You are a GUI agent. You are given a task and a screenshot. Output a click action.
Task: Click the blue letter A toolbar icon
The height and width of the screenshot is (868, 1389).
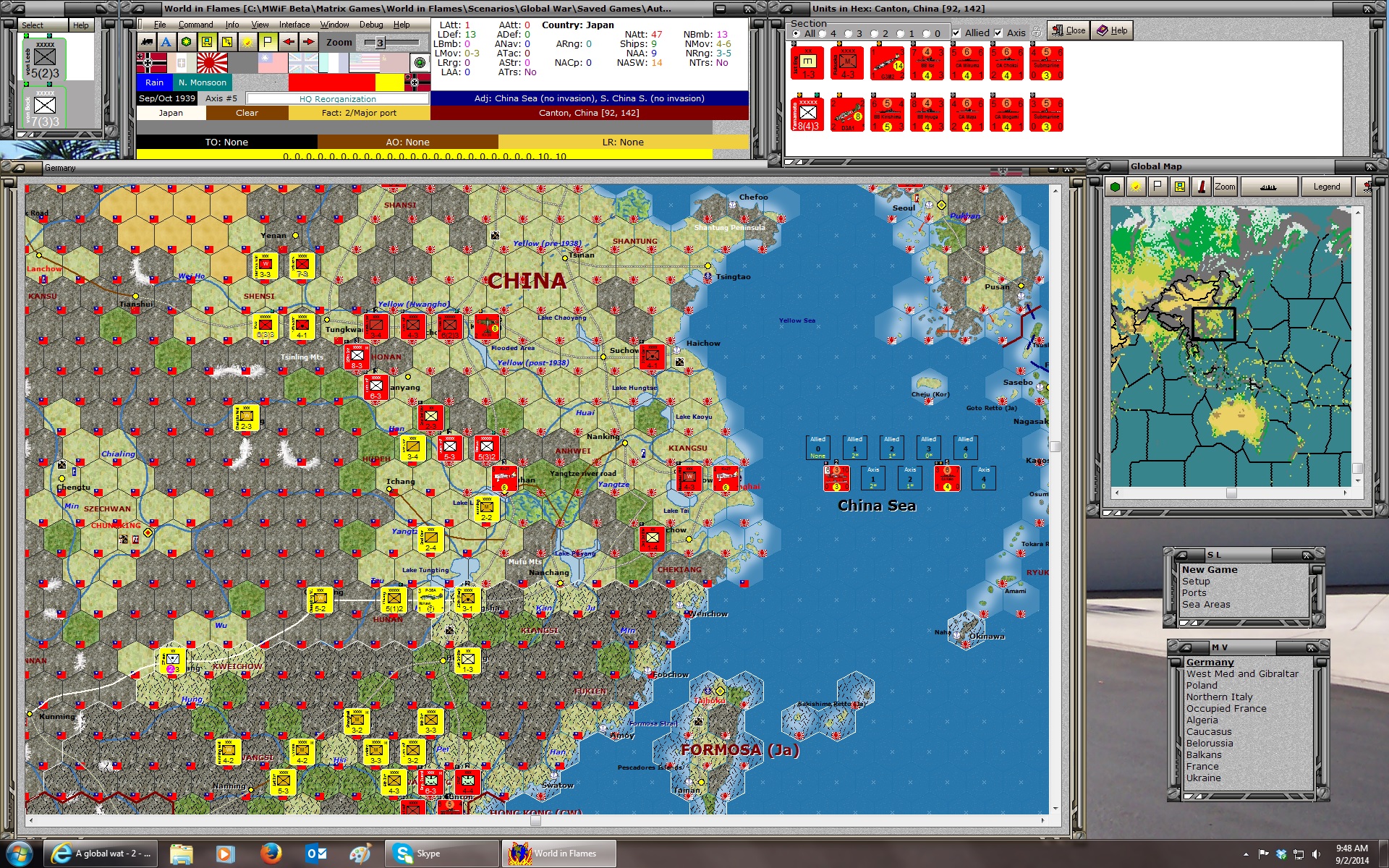(166, 42)
